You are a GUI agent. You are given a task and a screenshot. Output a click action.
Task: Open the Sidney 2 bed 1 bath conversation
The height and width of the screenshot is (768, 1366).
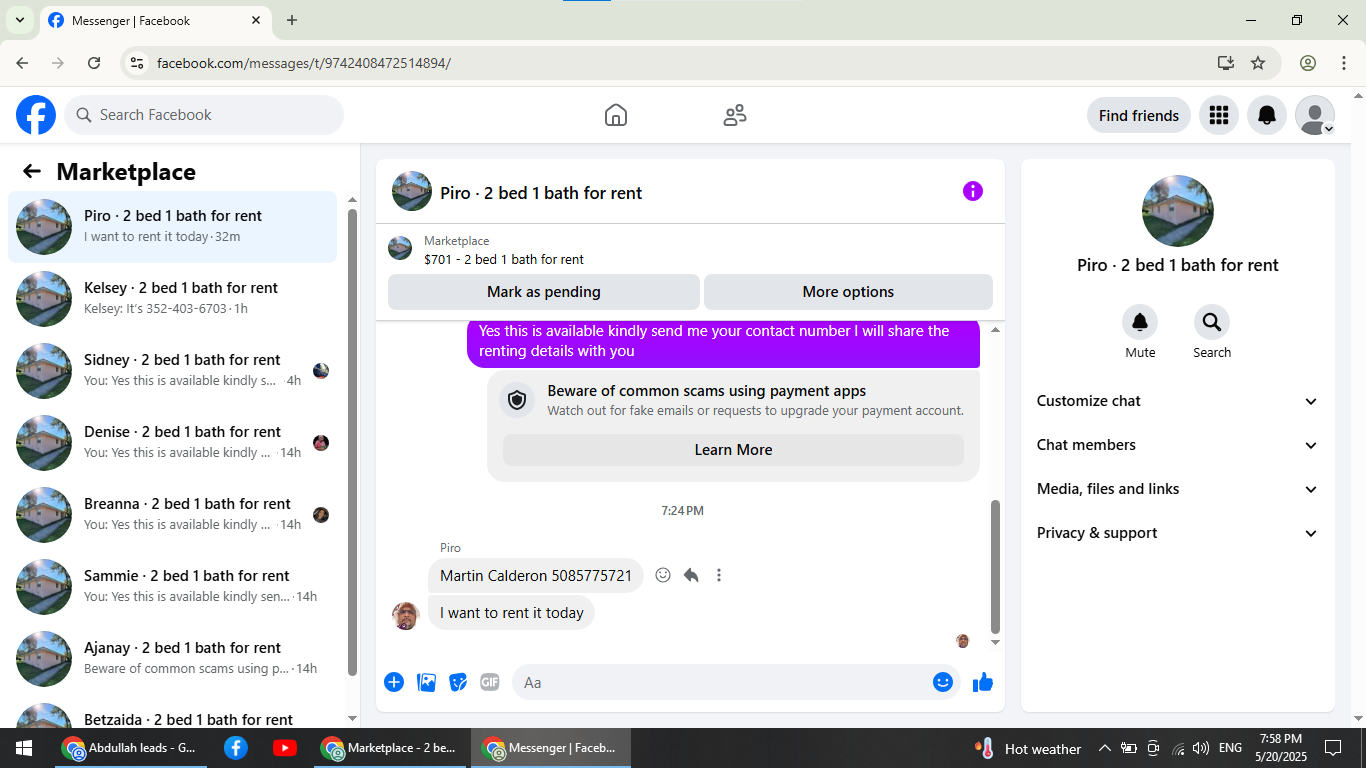point(173,371)
